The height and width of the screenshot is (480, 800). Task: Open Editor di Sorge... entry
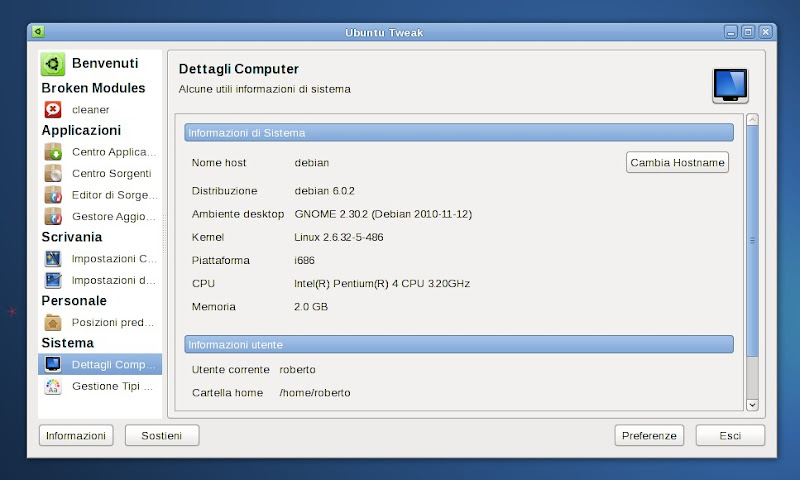[100, 195]
